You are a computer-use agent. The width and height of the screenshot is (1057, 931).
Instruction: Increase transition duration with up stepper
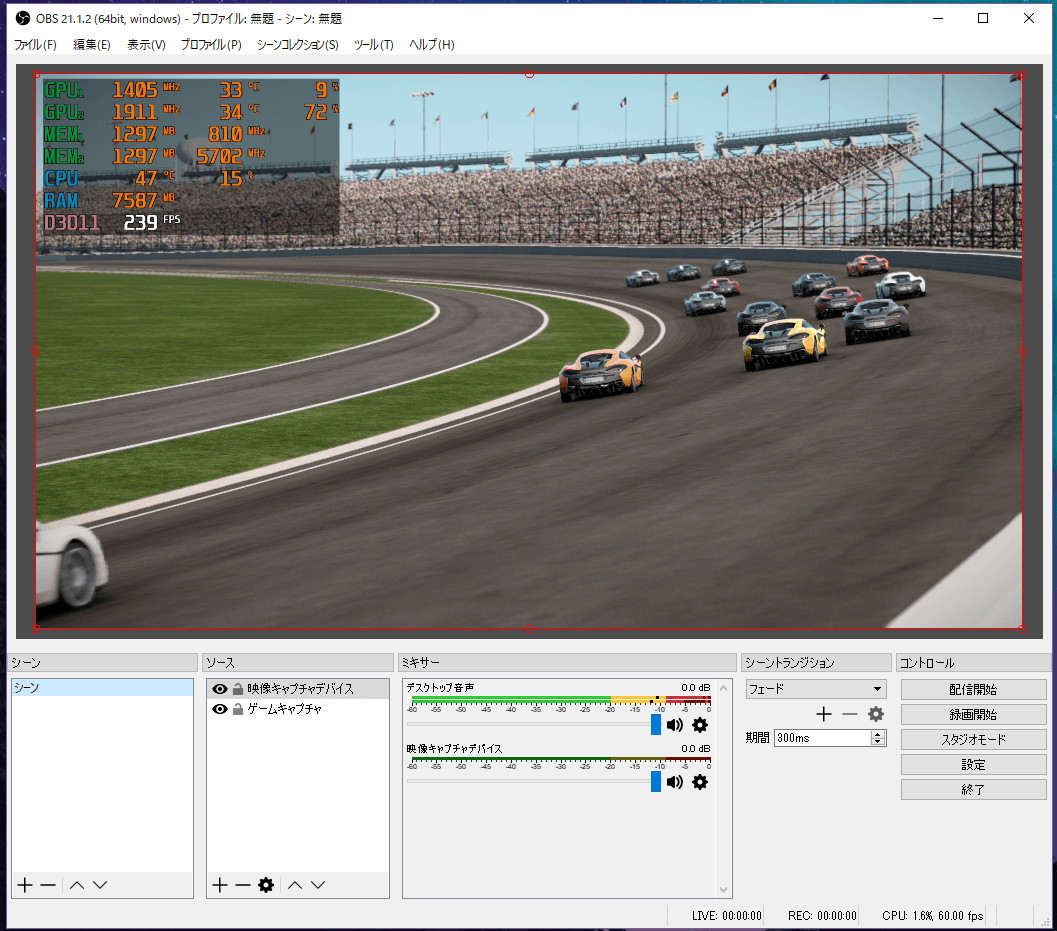coord(878,734)
